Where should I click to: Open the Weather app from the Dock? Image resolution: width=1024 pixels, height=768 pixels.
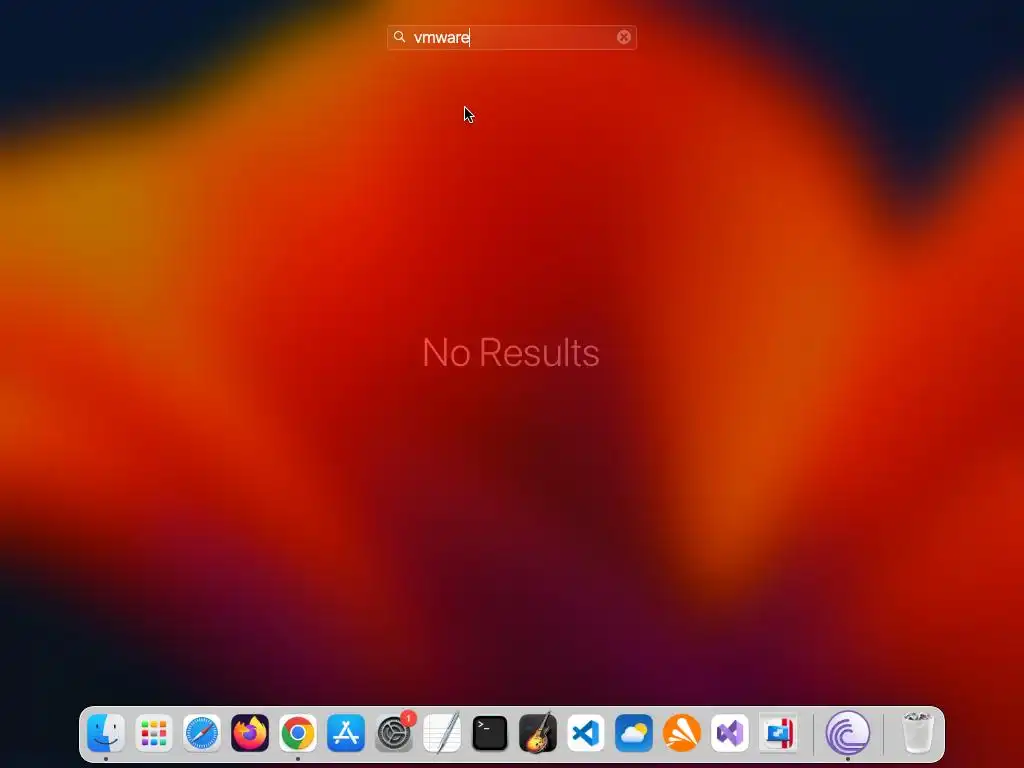634,733
